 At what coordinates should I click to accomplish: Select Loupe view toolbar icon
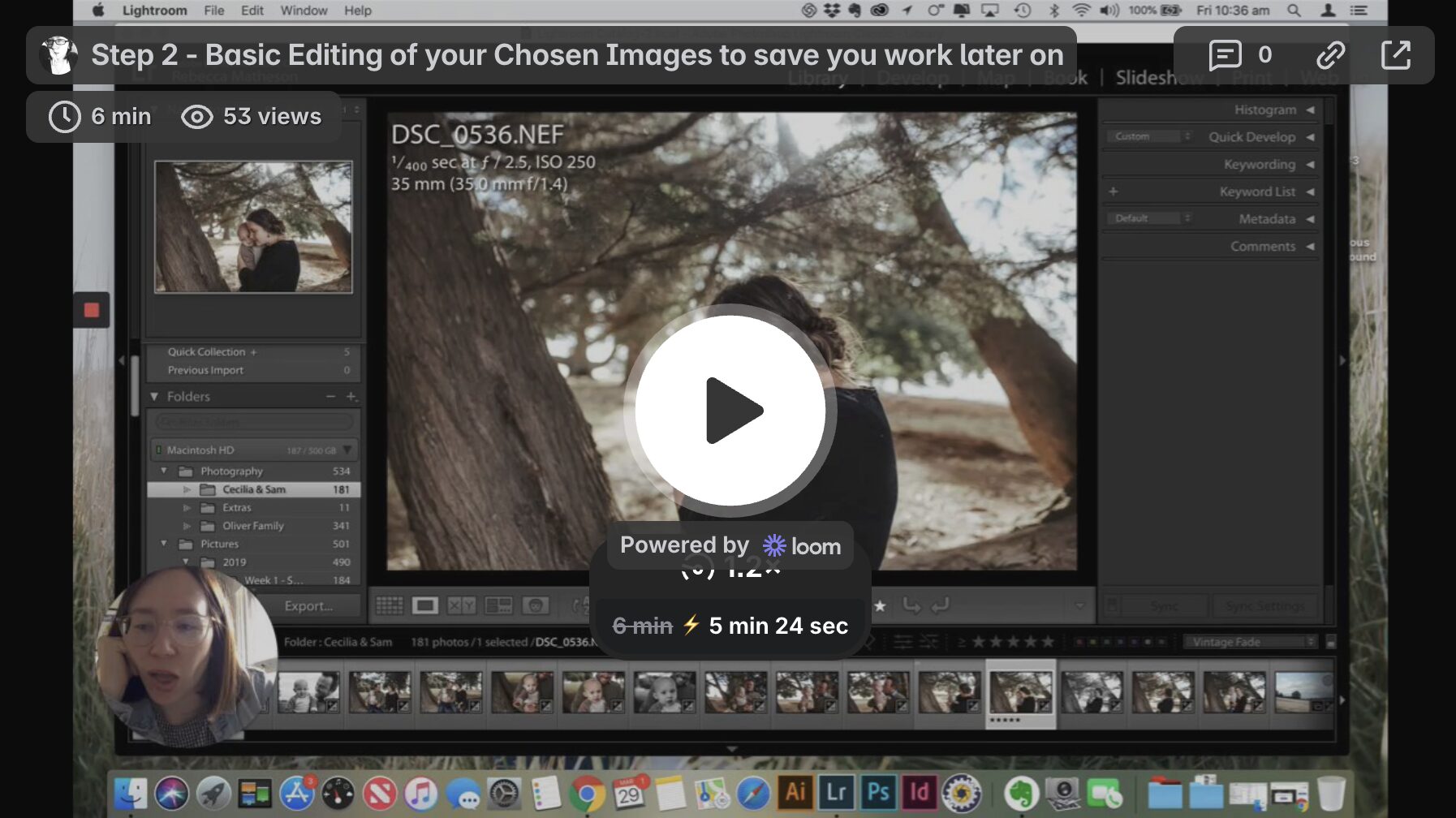pos(424,605)
